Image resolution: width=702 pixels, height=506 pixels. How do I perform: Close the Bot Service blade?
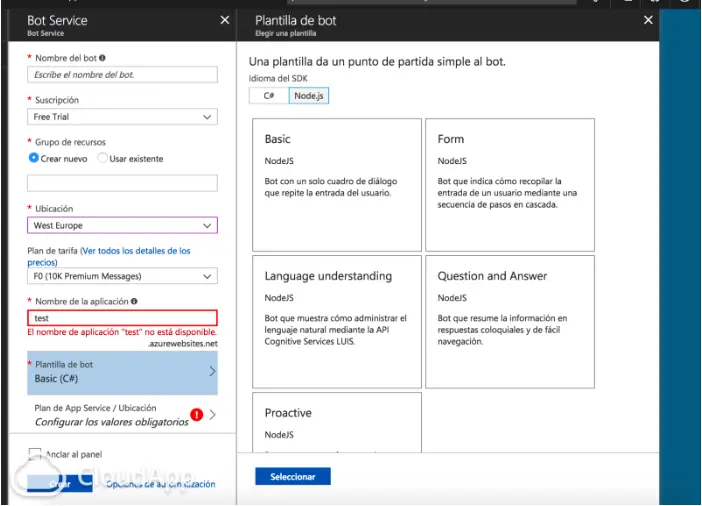click(225, 20)
